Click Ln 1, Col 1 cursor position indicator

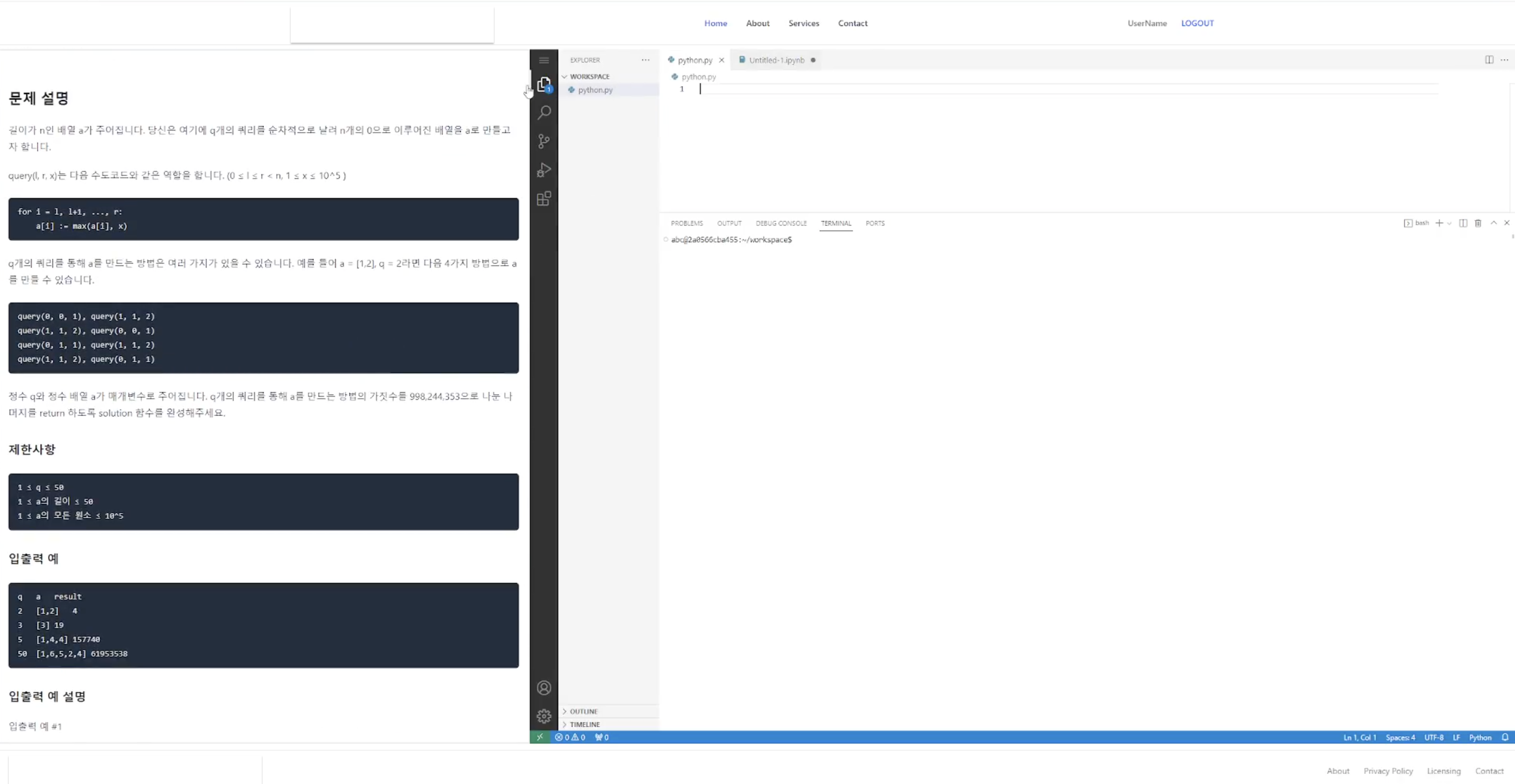[1359, 737]
